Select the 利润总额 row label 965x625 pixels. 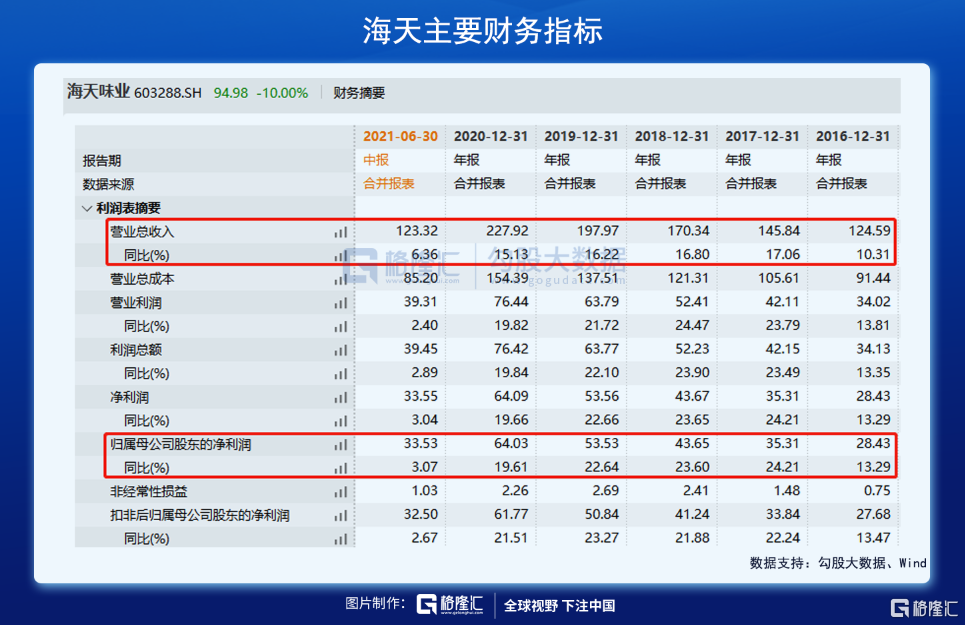click(x=136, y=350)
